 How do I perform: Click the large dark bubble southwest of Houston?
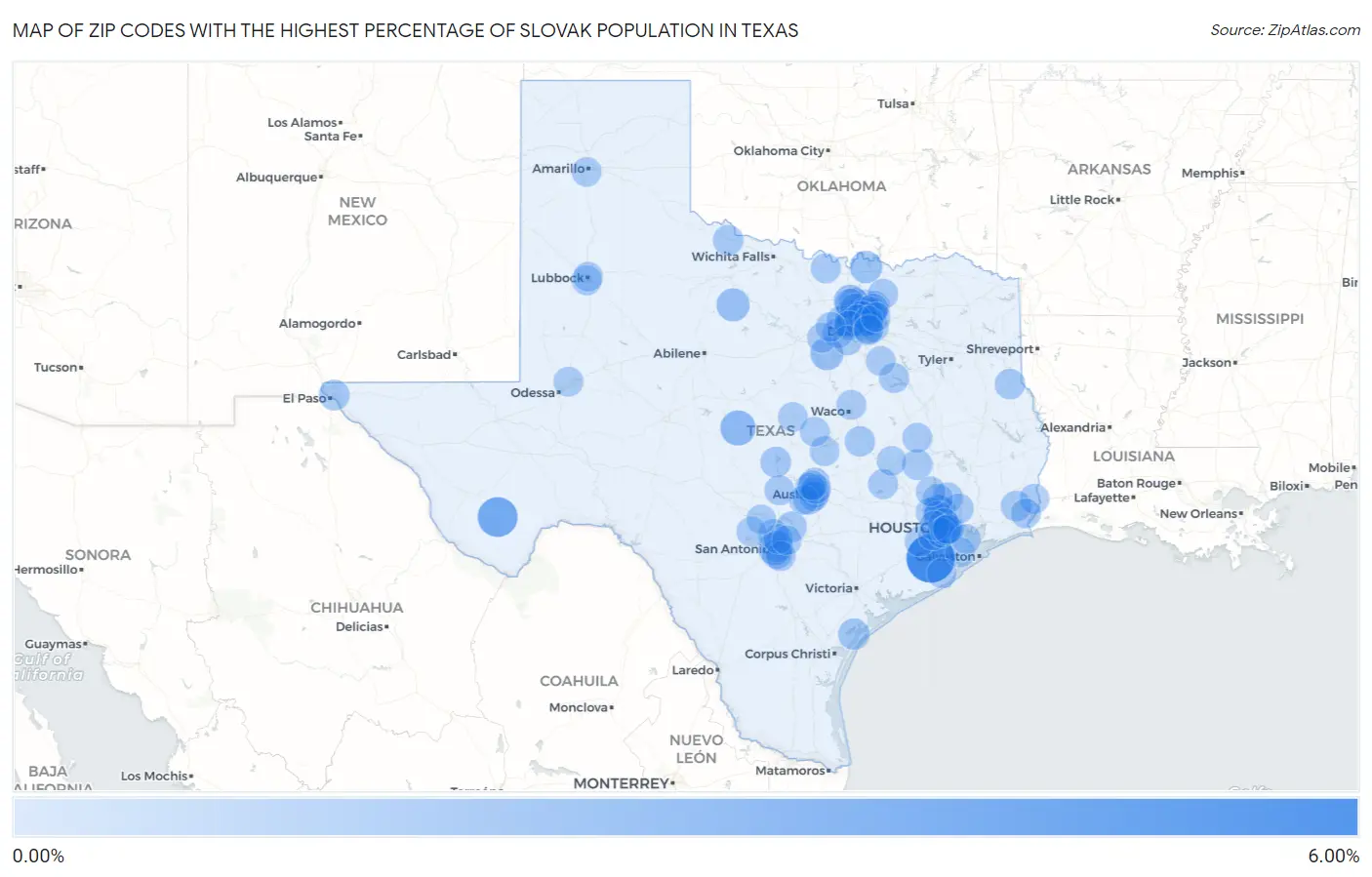pos(930,559)
